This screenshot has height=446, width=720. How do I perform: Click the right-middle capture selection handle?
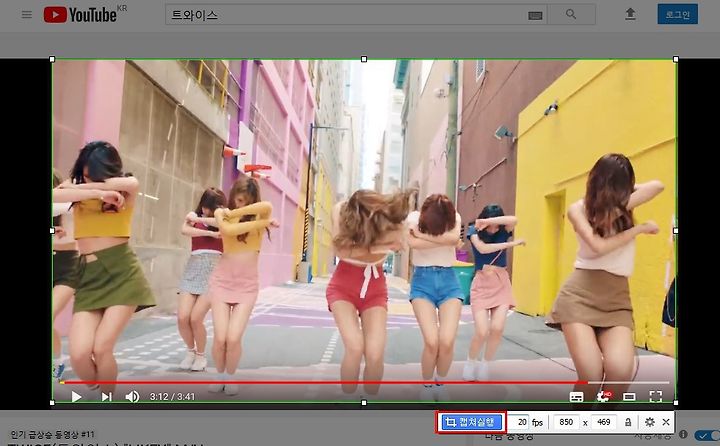[x=676, y=231]
